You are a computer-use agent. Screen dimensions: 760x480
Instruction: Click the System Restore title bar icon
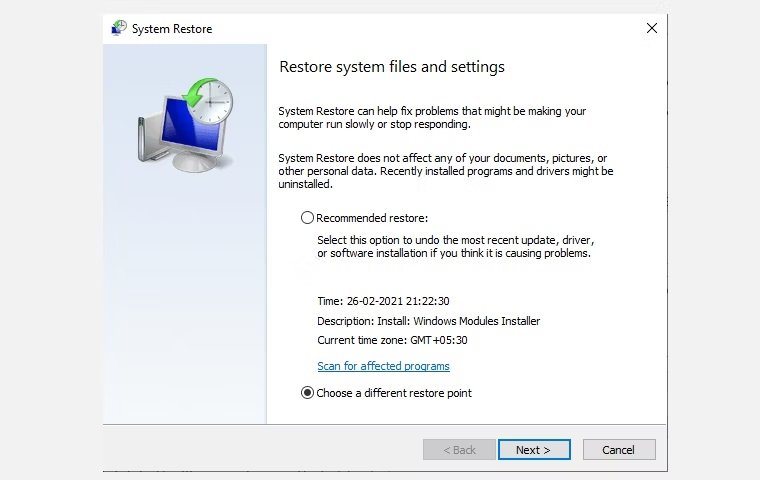click(x=119, y=29)
